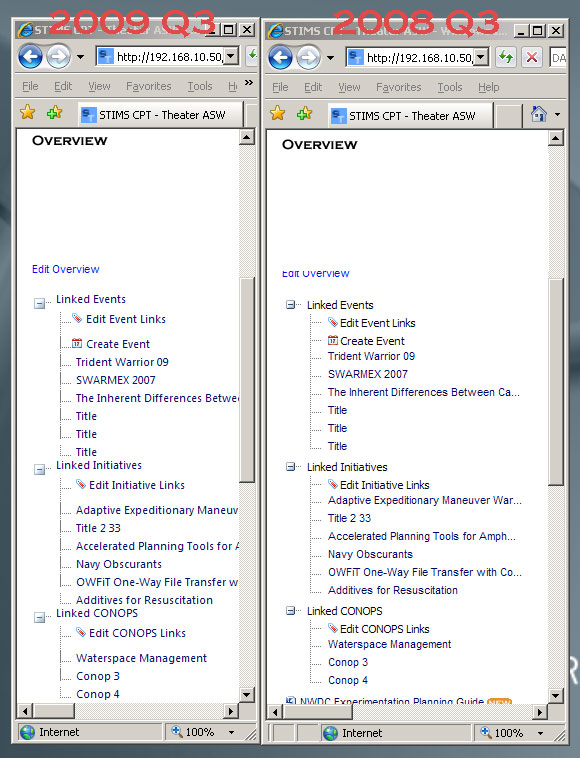Viewport: 580px width, 758px height.
Task: Click Edit Overview link in left window
Action: [x=66, y=269]
